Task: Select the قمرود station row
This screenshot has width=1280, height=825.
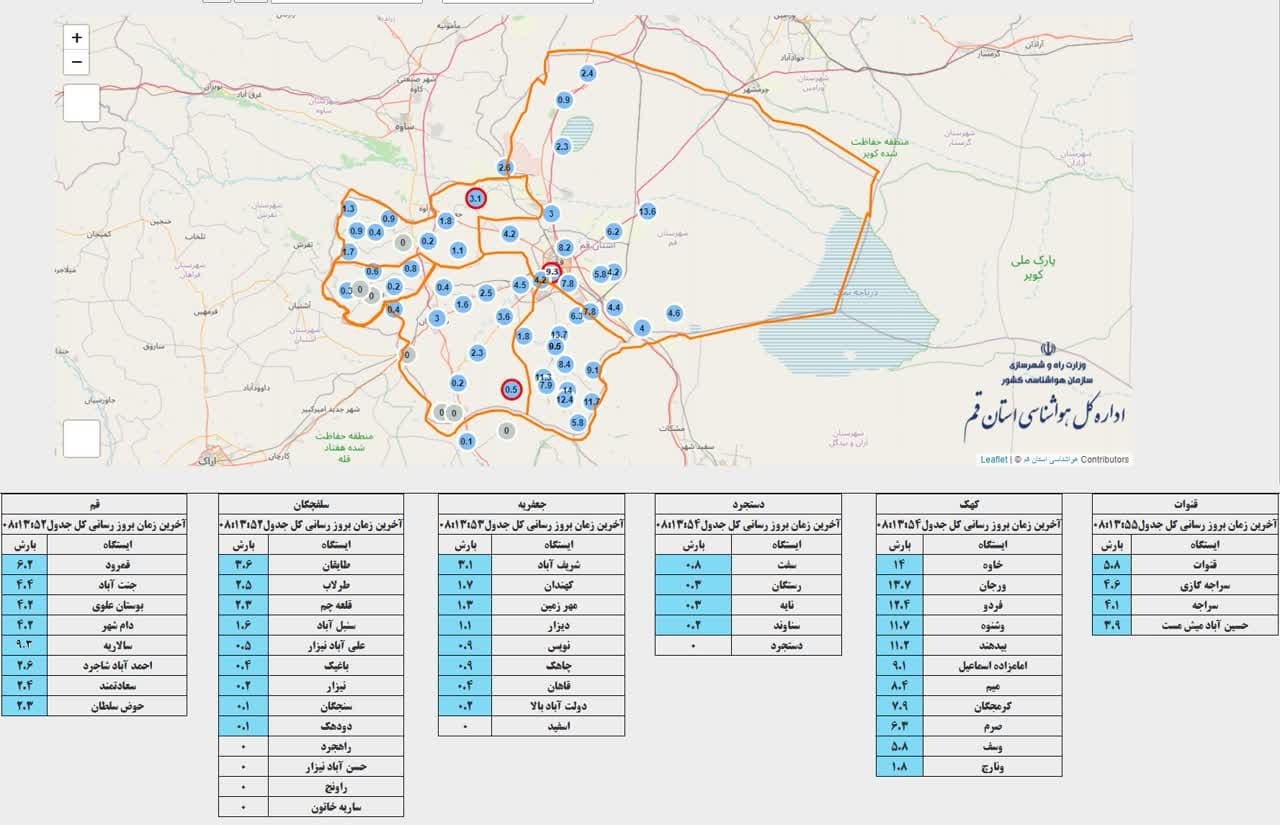Action: [x=95, y=565]
